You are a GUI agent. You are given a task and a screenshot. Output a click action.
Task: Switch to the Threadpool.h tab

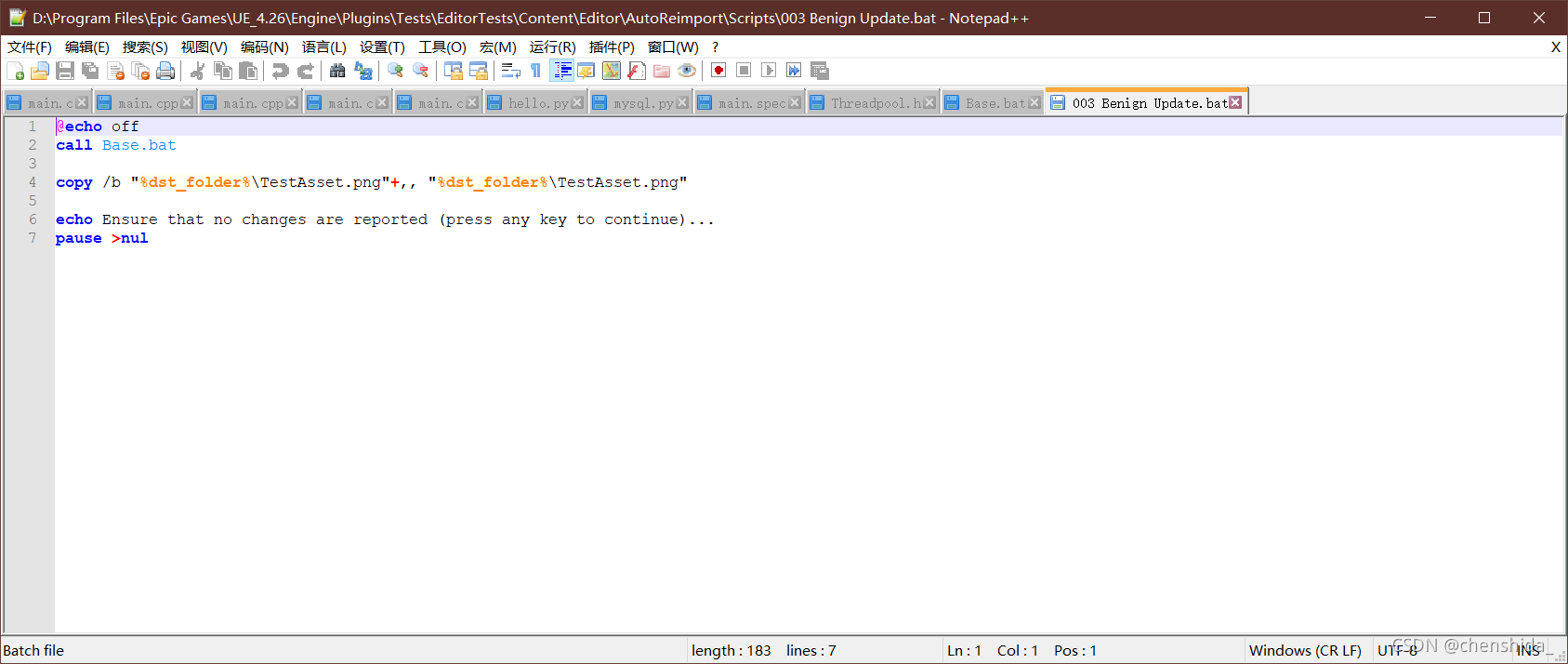pos(874,103)
